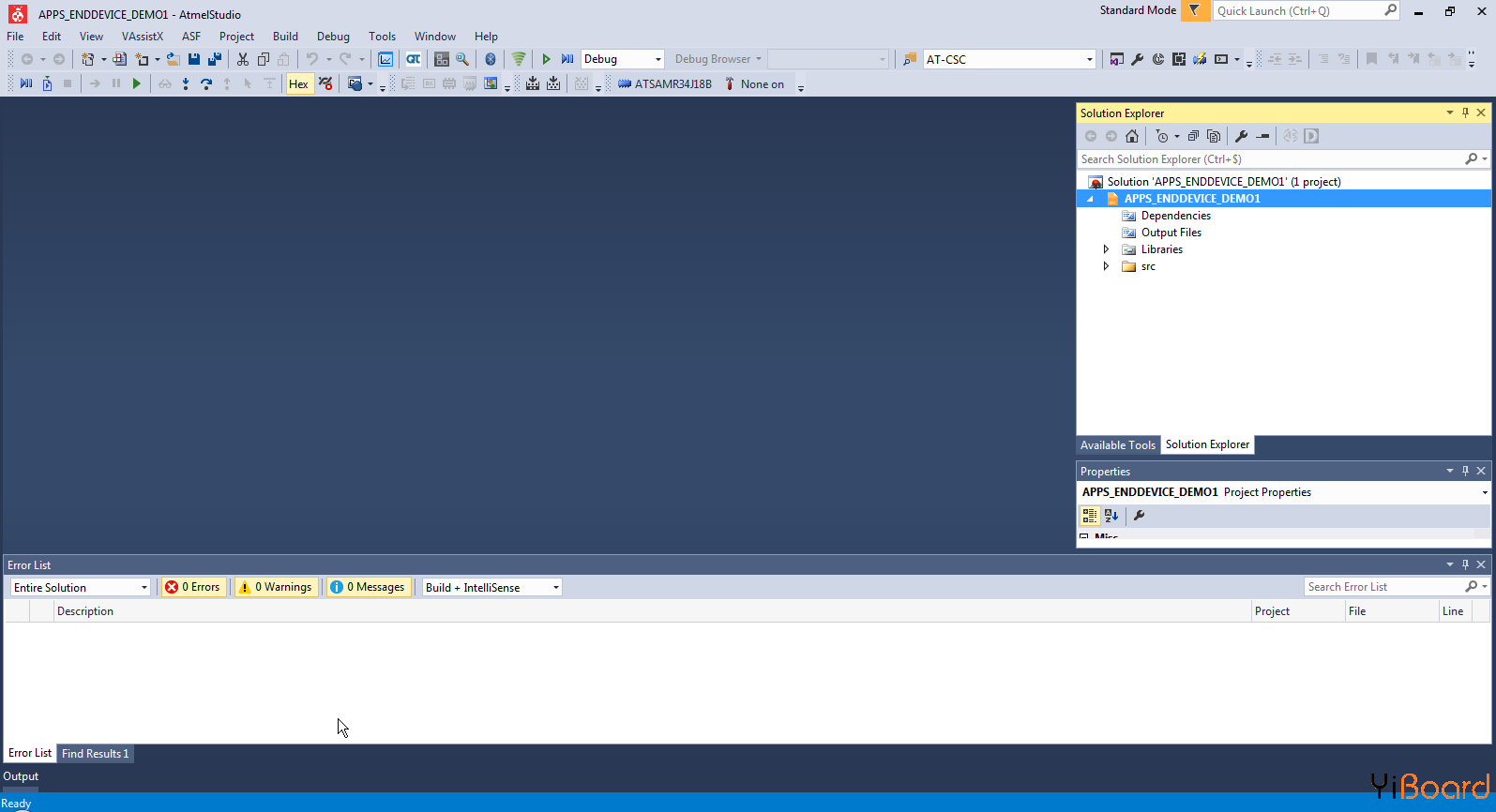Screen dimensions: 1496x812
Task: Click the magnifier find icon in toolbar
Action: 462,59
